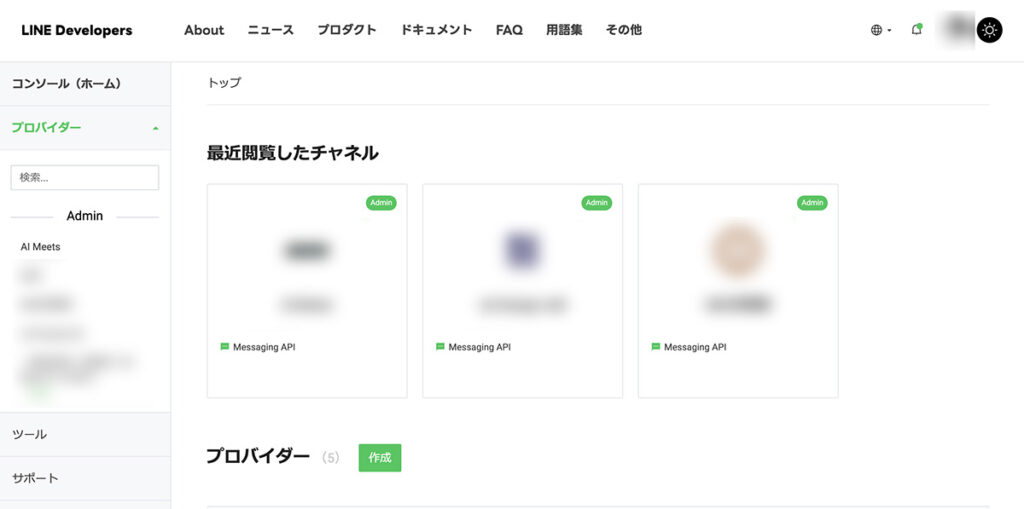Image resolution: width=1024 pixels, height=509 pixels.
Task: Collapse the プロバイダー sidebar section
Action: (x=85, y=127)
